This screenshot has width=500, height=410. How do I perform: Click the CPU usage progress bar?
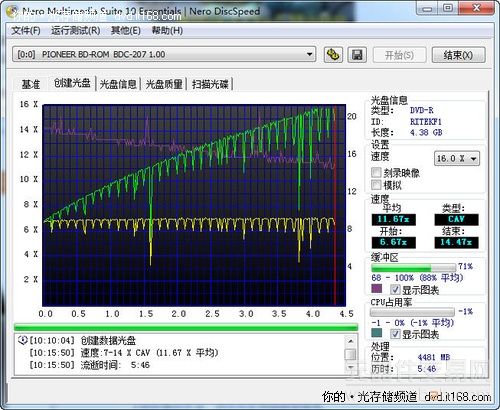(412, 312)
